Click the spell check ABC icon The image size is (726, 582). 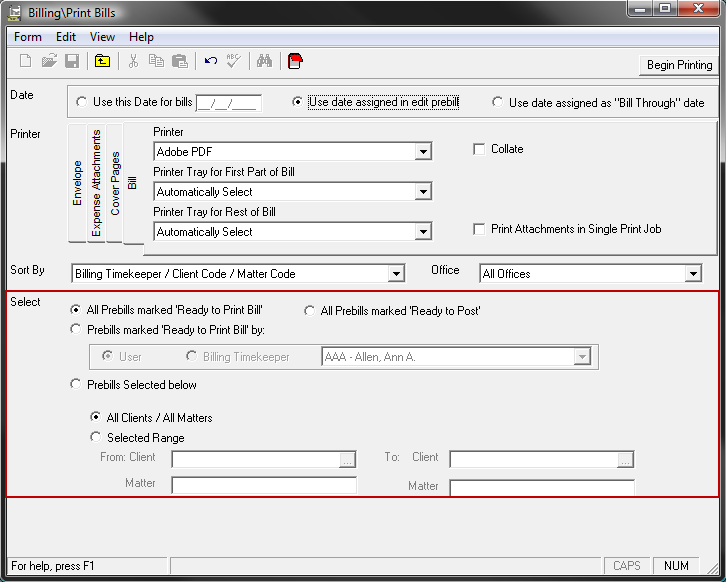click(233, 62)
